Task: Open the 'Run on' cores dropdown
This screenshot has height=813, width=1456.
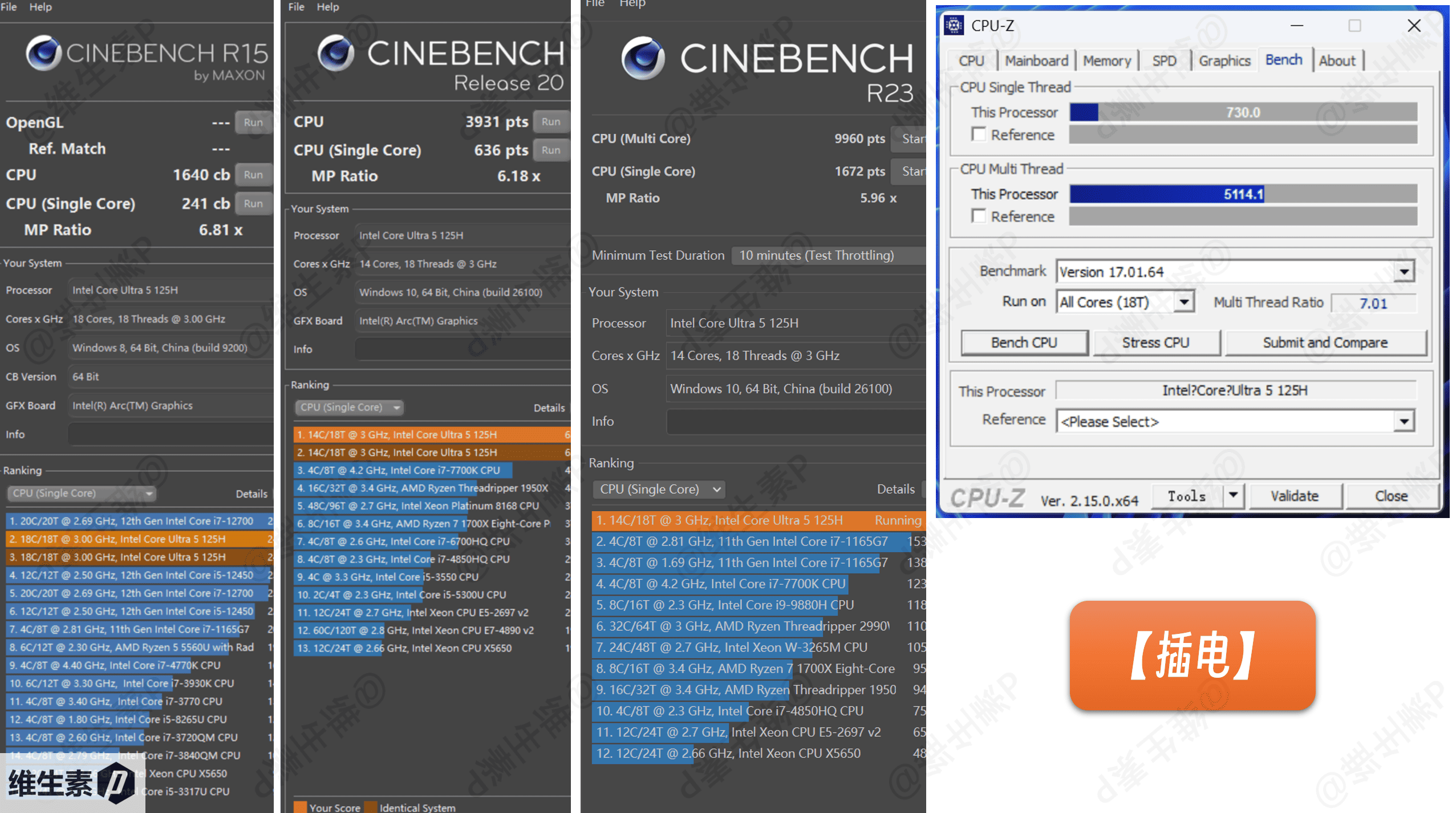Action: 1185,301
